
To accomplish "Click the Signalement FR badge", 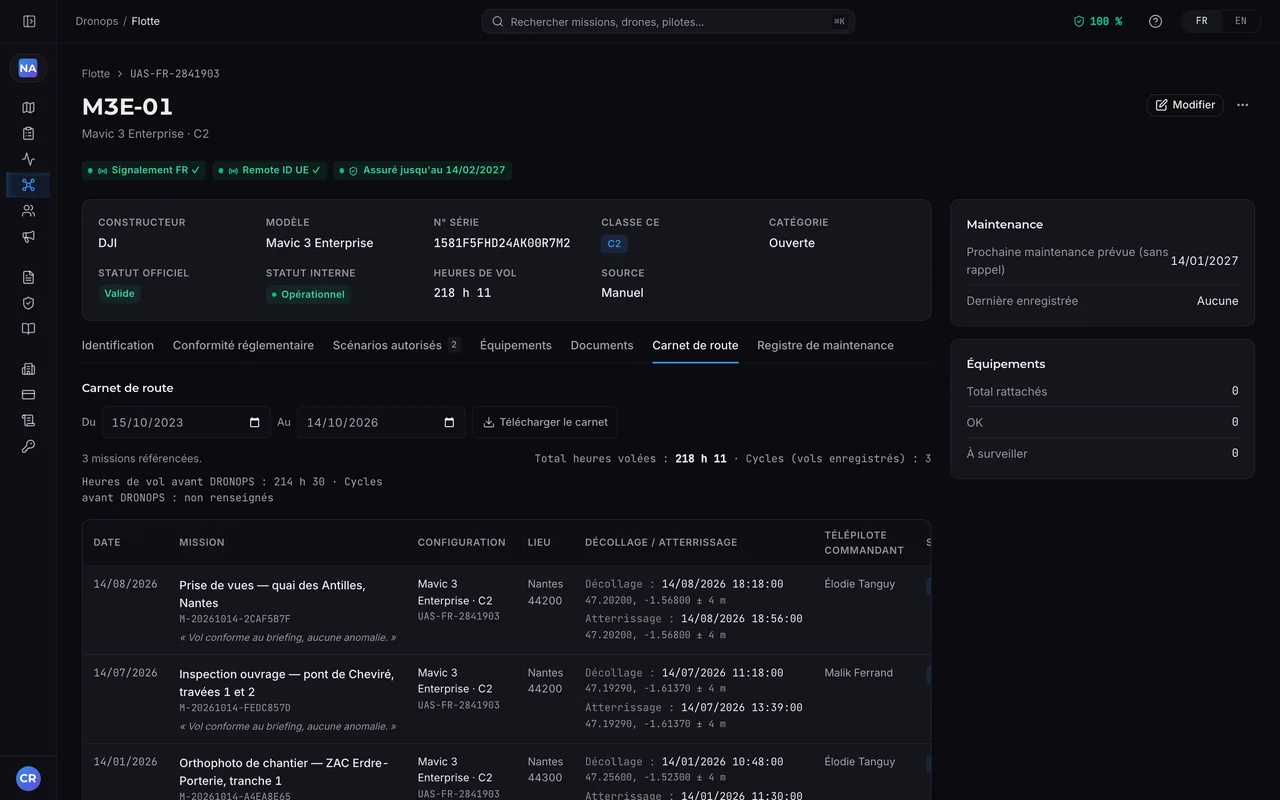I will tap(144, 170).
